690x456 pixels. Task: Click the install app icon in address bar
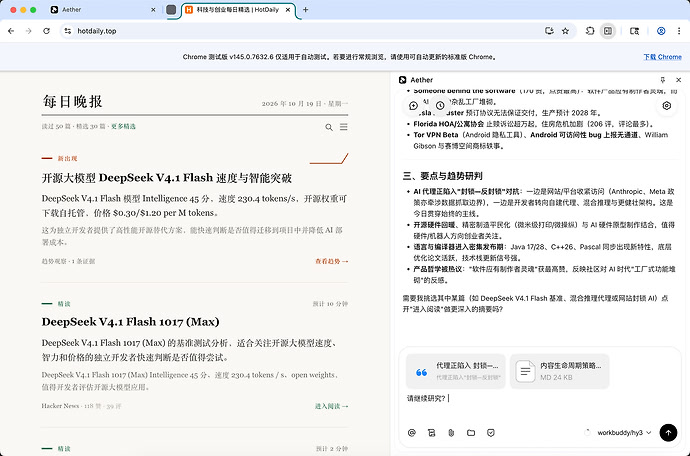tap(549, 31)
